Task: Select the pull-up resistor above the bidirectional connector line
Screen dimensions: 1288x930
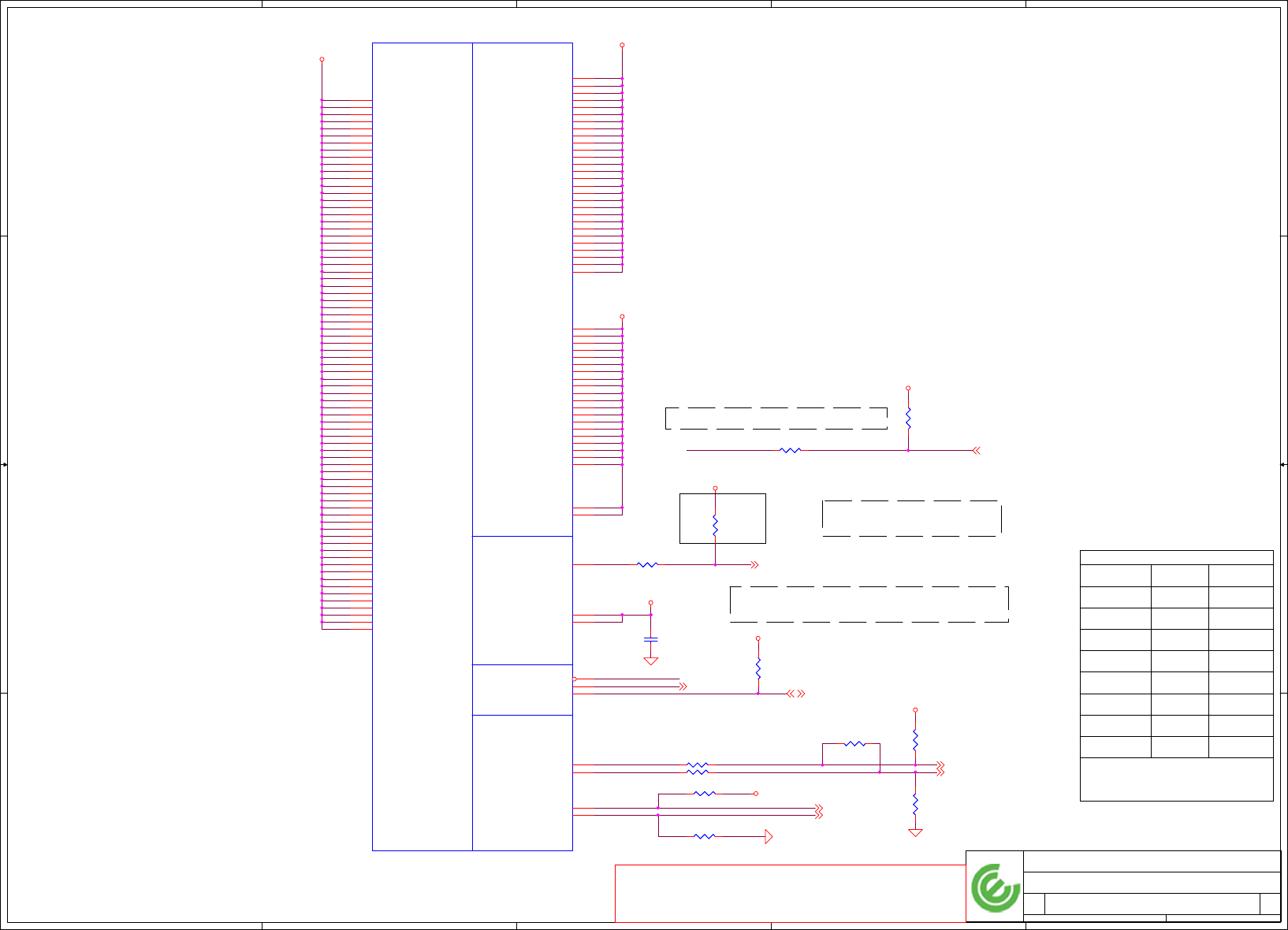Action: click(758, 668)
